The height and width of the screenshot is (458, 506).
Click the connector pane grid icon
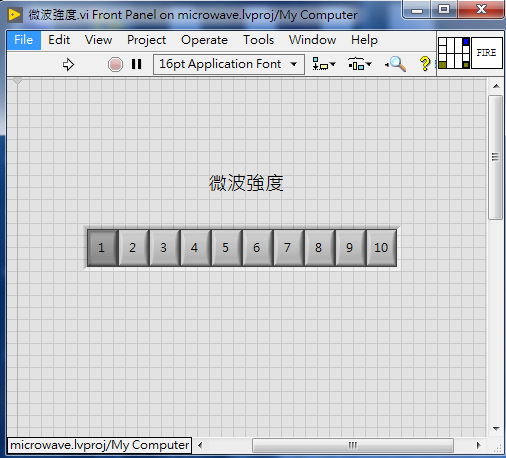tap(454, 53)
